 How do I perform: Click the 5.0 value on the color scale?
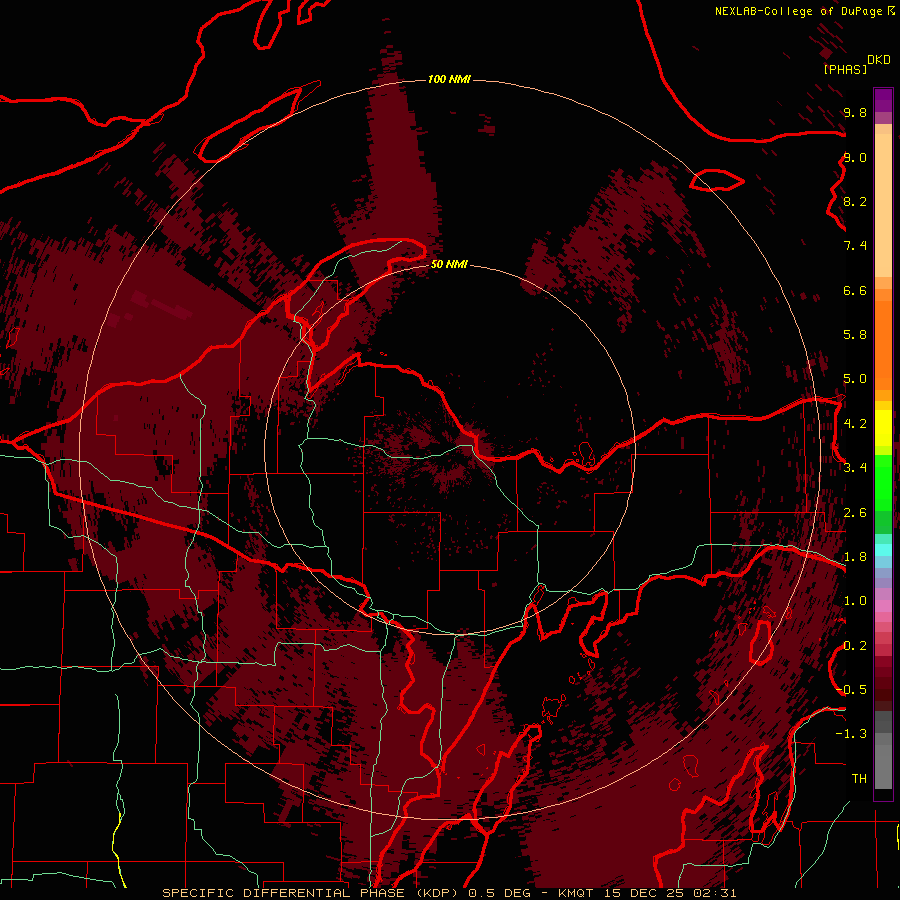[855, 379]
